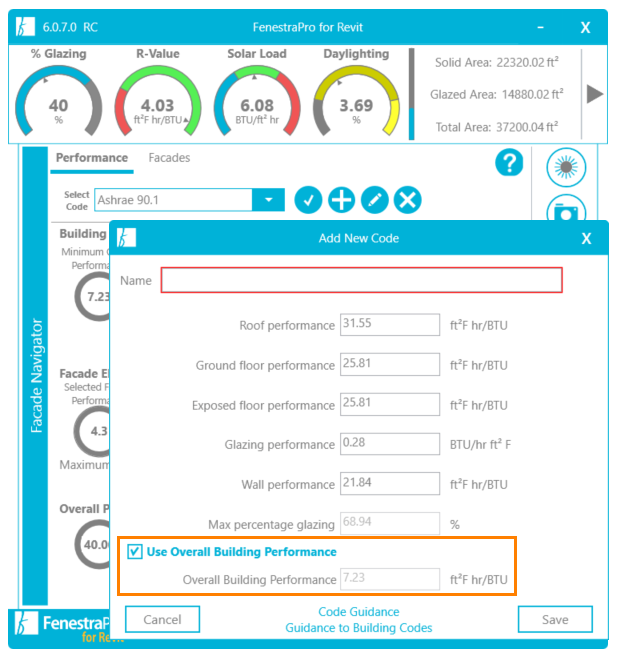Switch to the Facades tab
This screenshot has height=663, width=620.
point(169,158)
